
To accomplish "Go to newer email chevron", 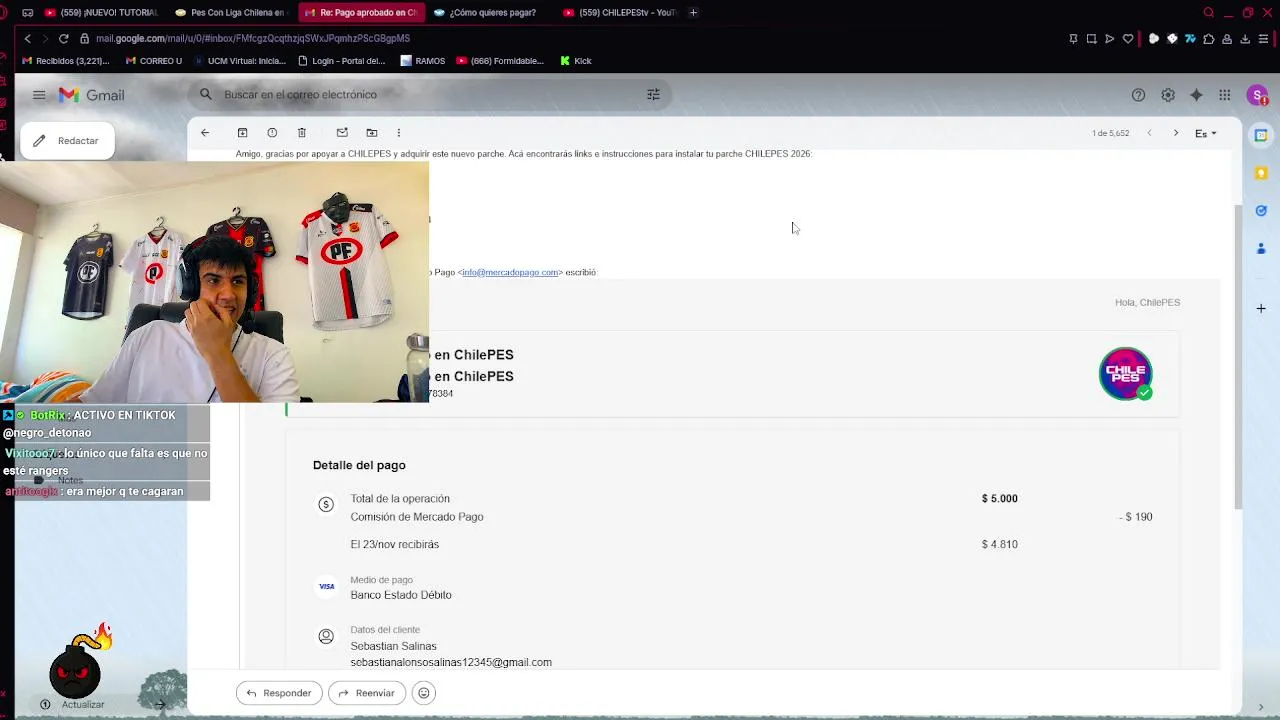I will coord(1149,133).
